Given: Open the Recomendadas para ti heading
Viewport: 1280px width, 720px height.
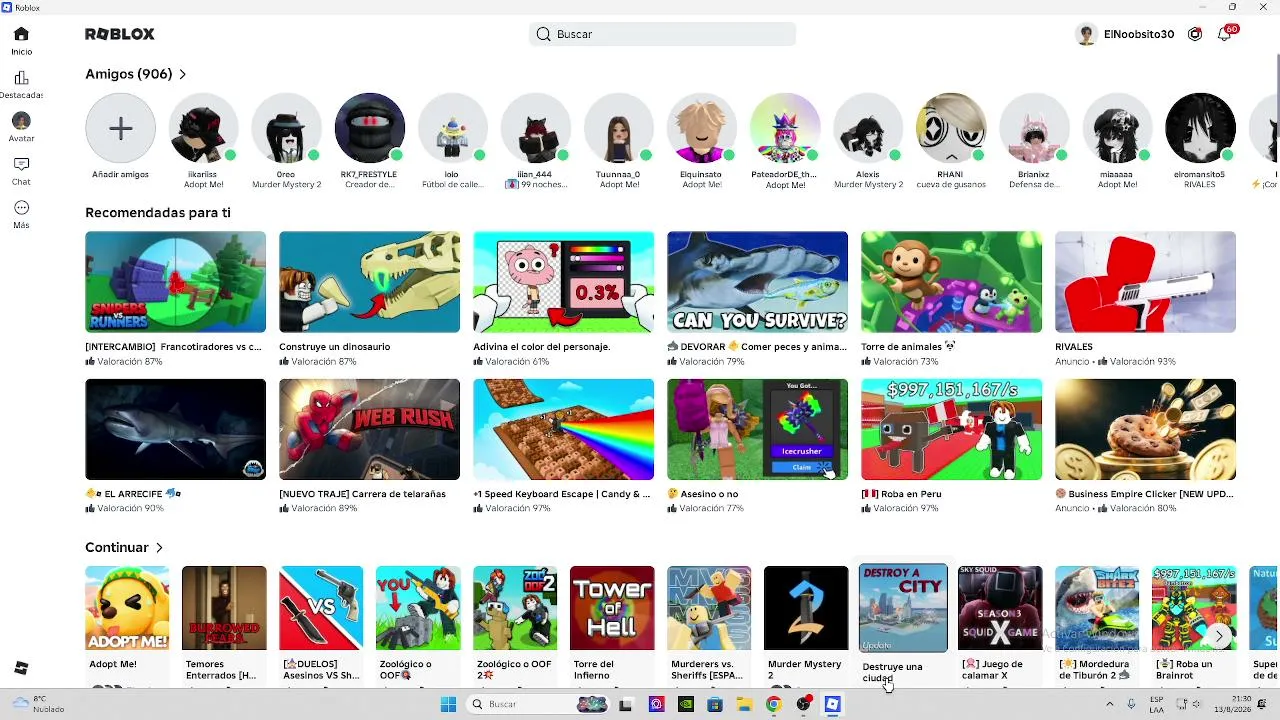Looking at the screenshot, I should pos(158,213).
